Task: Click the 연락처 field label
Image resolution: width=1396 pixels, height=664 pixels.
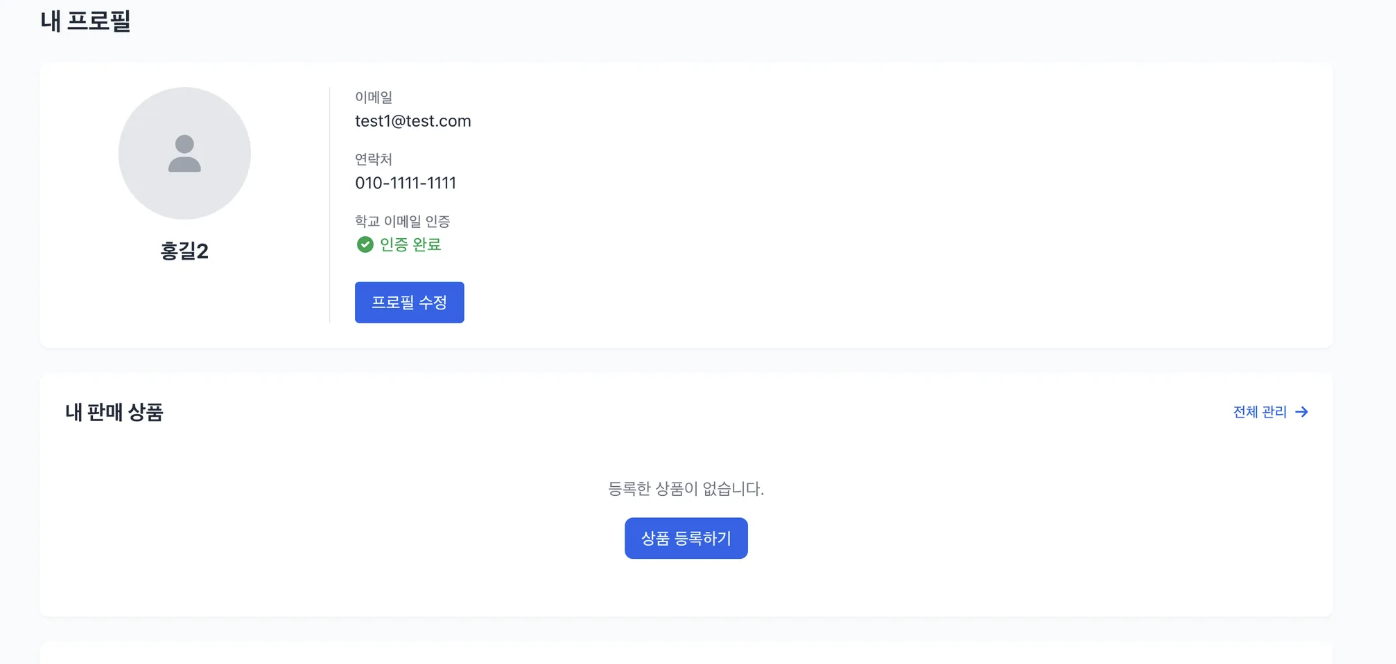Action: pyautogui.click(x=374, y=159)
